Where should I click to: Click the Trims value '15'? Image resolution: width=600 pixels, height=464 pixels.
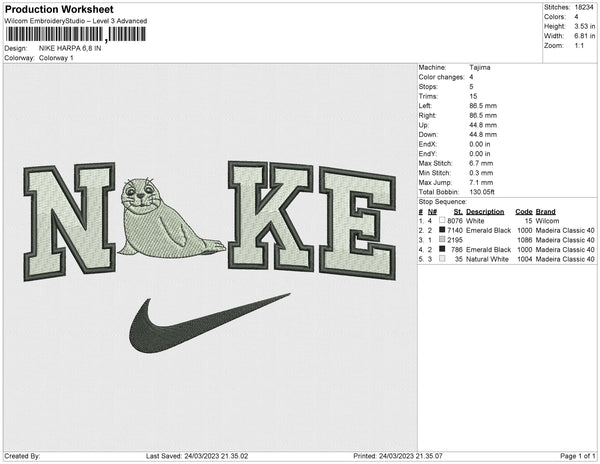[473, 96]
